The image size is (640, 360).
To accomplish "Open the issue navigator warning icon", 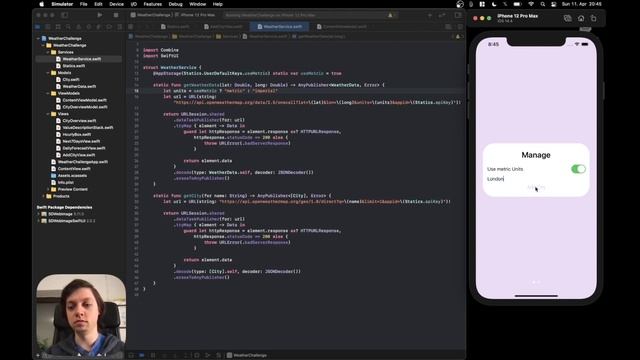I will (x=78, y=27).
